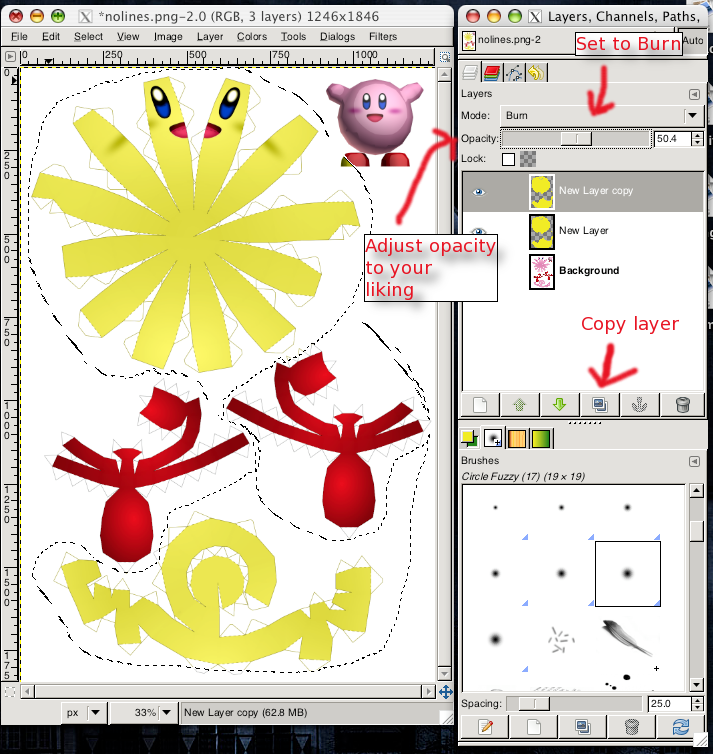This screenshot has width=713, height=754.
Task: Click the spacing value field 25.0
Action: [670, 704]
